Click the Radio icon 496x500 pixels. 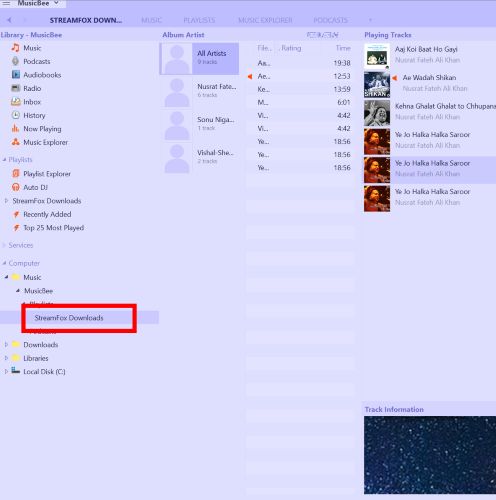16,88
